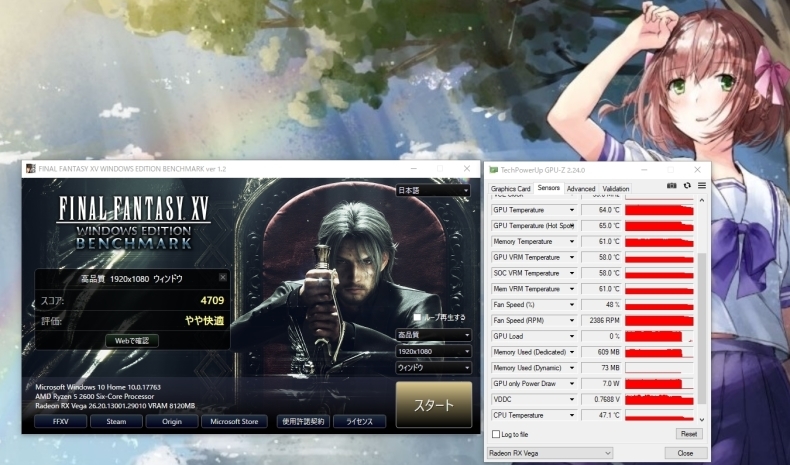Dismiss the score panel with its X icon

tap(223, 277)
